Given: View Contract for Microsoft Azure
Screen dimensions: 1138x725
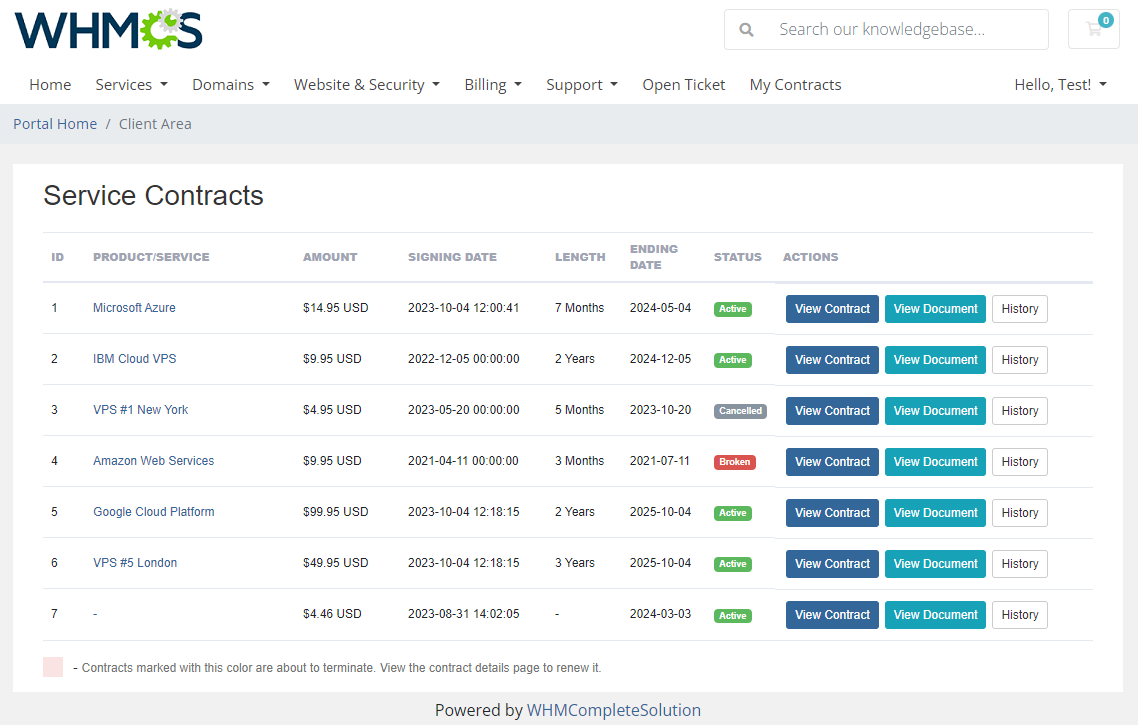Looking at the screenshot, I should coord(832,308).
